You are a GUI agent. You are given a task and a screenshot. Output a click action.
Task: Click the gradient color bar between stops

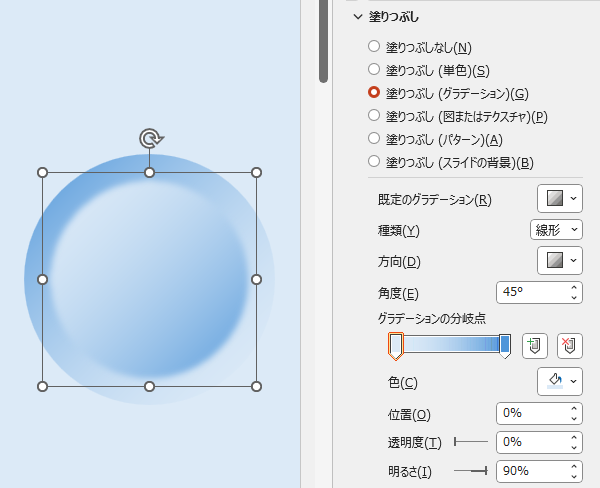(x=451, y=344)
